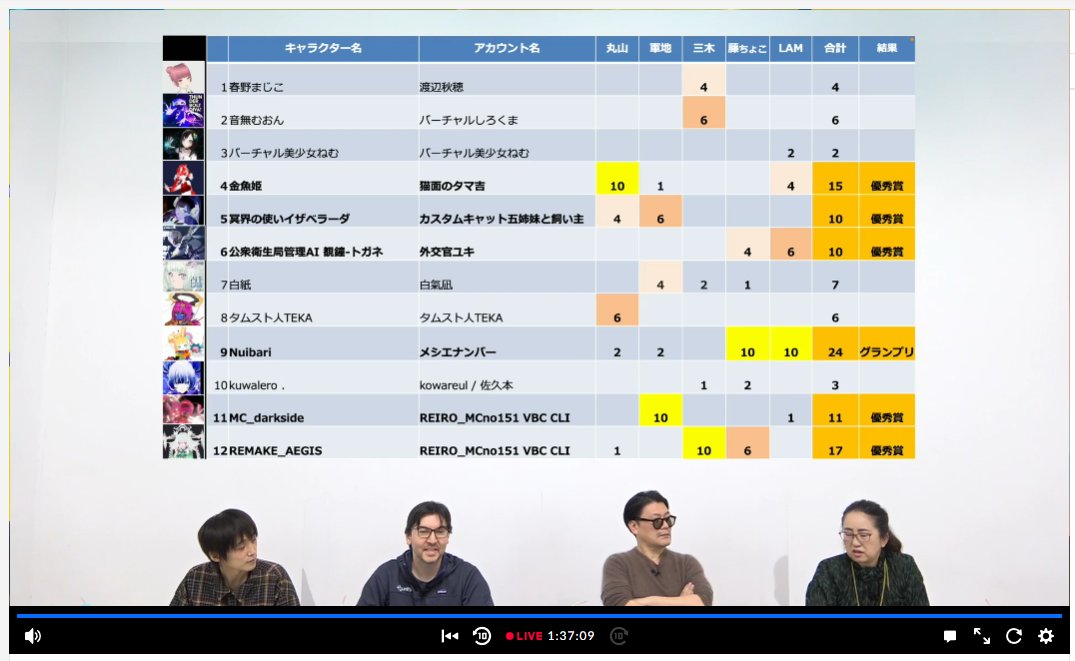
Task: Rewind the video 10 seconds
Action: click(x=482, y=636)
